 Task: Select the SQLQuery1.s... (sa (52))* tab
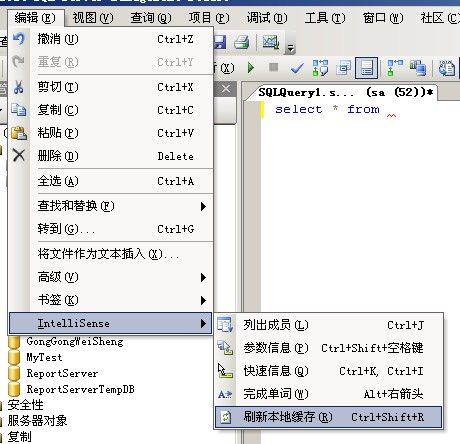point(345,92)
